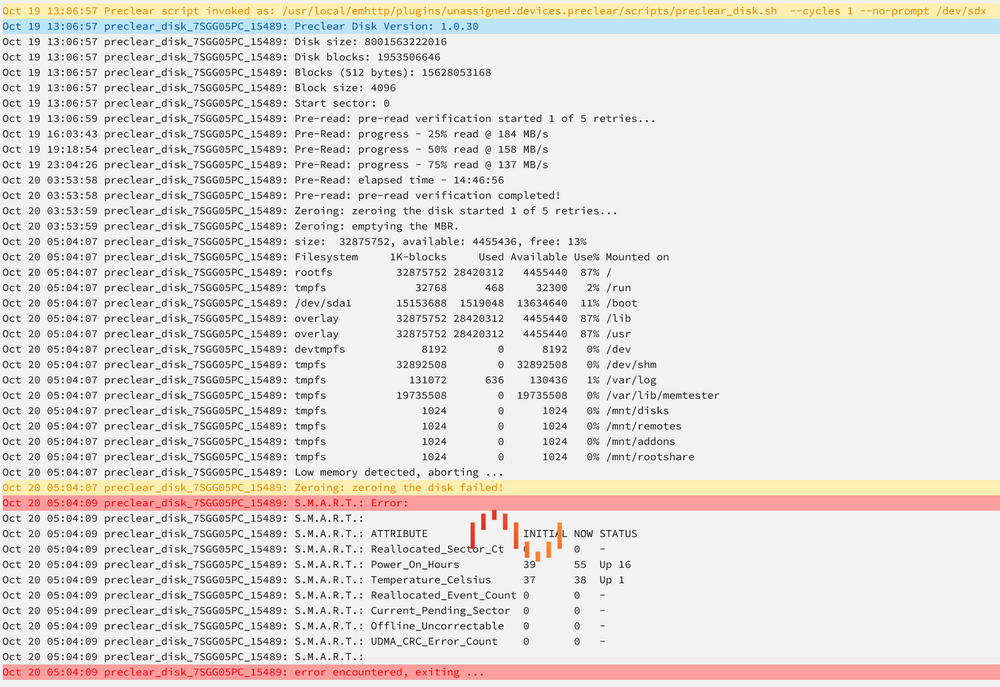Screen dimensions: 1000x687
Task: Click the yellow 'Zeroing: zeroing the disk failed!' line
Action: (x=500, y=487)
